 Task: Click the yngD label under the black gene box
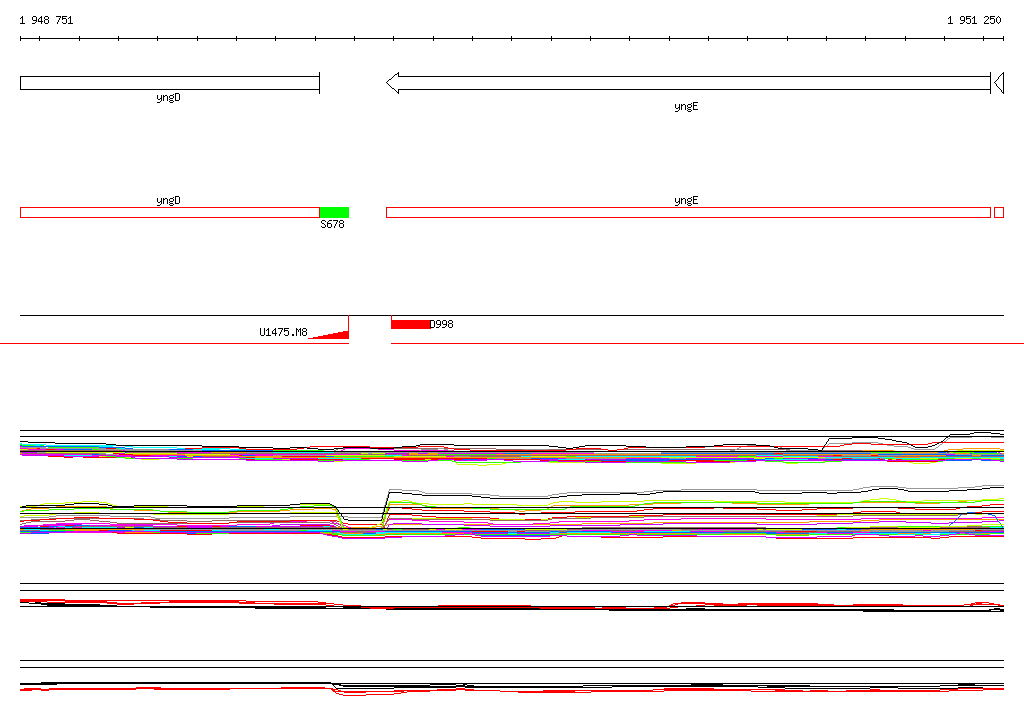(168, 97)
